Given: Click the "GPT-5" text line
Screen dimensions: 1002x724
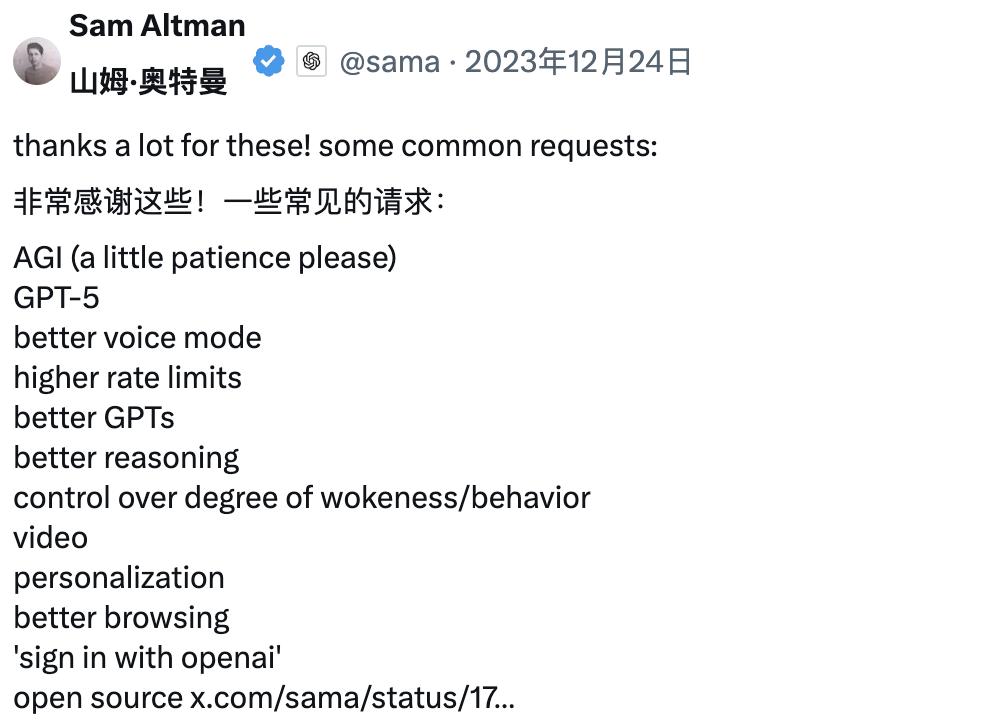Looking at the screenshot, I should [57, 298].
